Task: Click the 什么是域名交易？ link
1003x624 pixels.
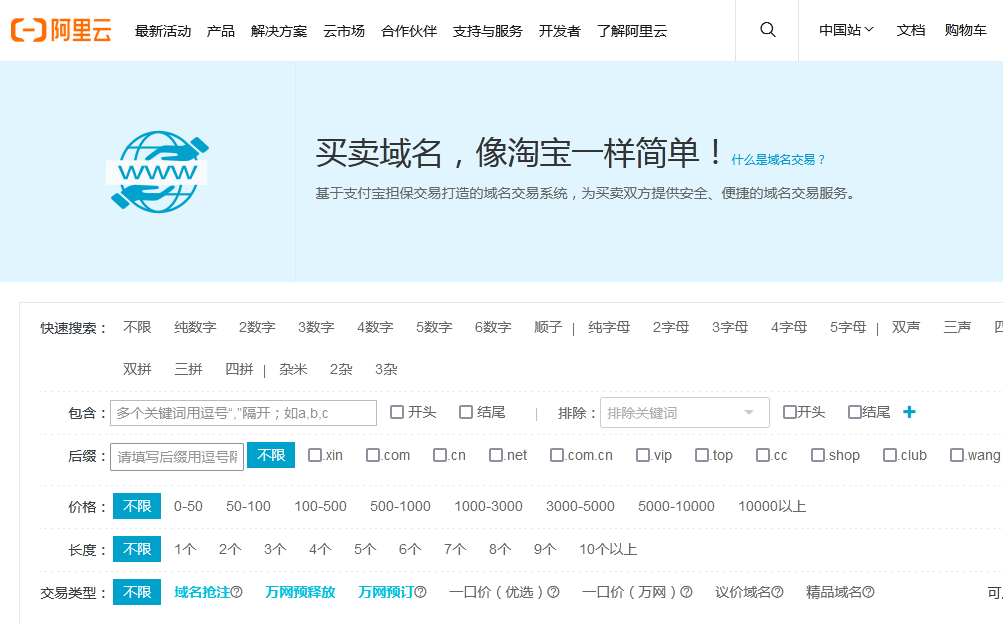Action: 778,160
